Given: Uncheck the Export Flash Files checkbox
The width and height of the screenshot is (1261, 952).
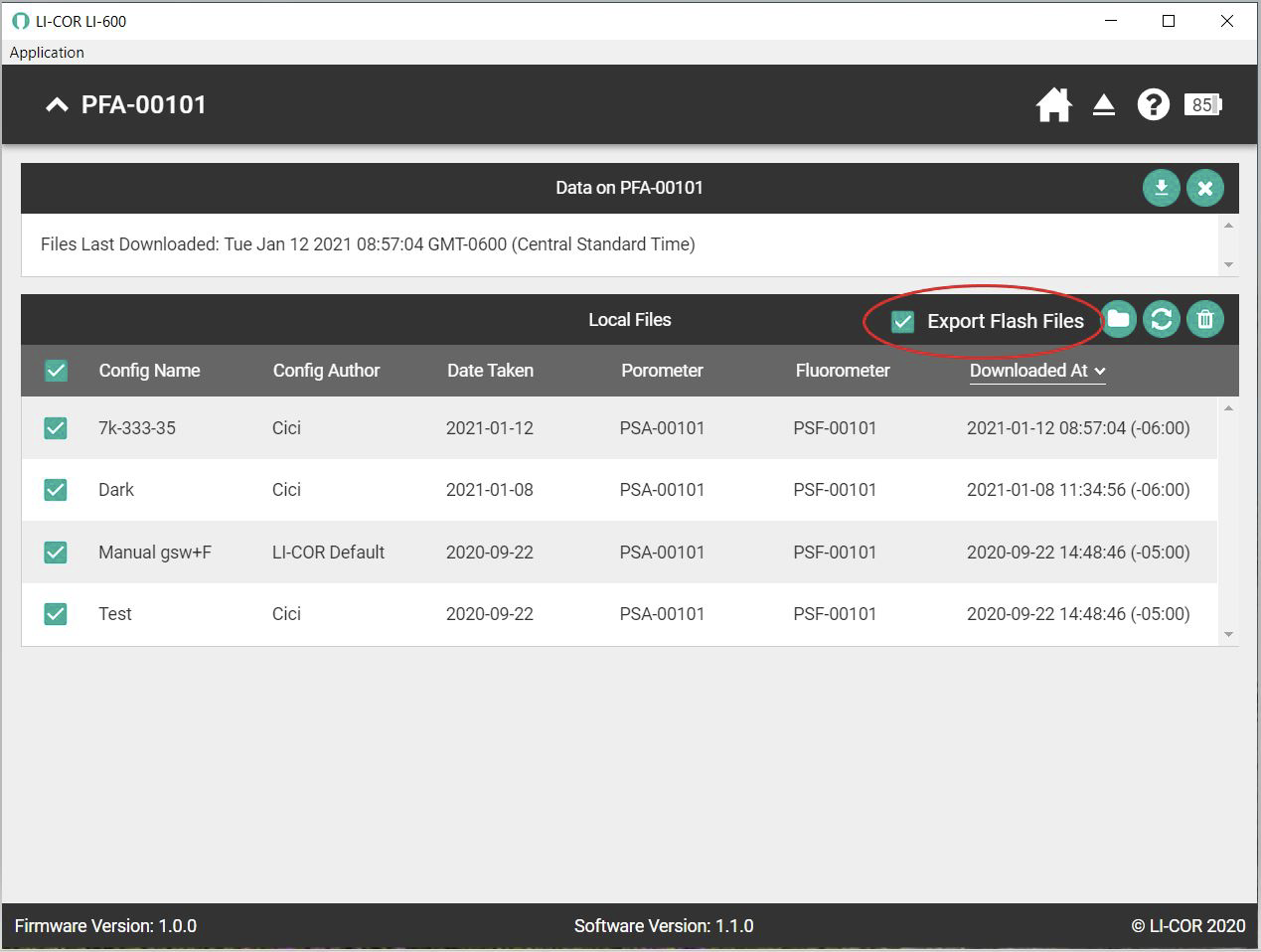Looking at the screenshot, I should 902,321.
